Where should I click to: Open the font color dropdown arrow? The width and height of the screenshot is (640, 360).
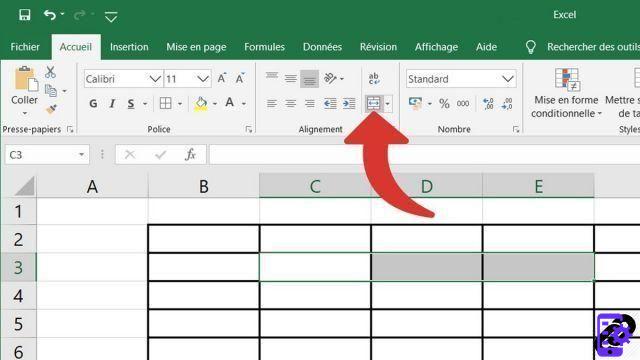pos(244,104)
